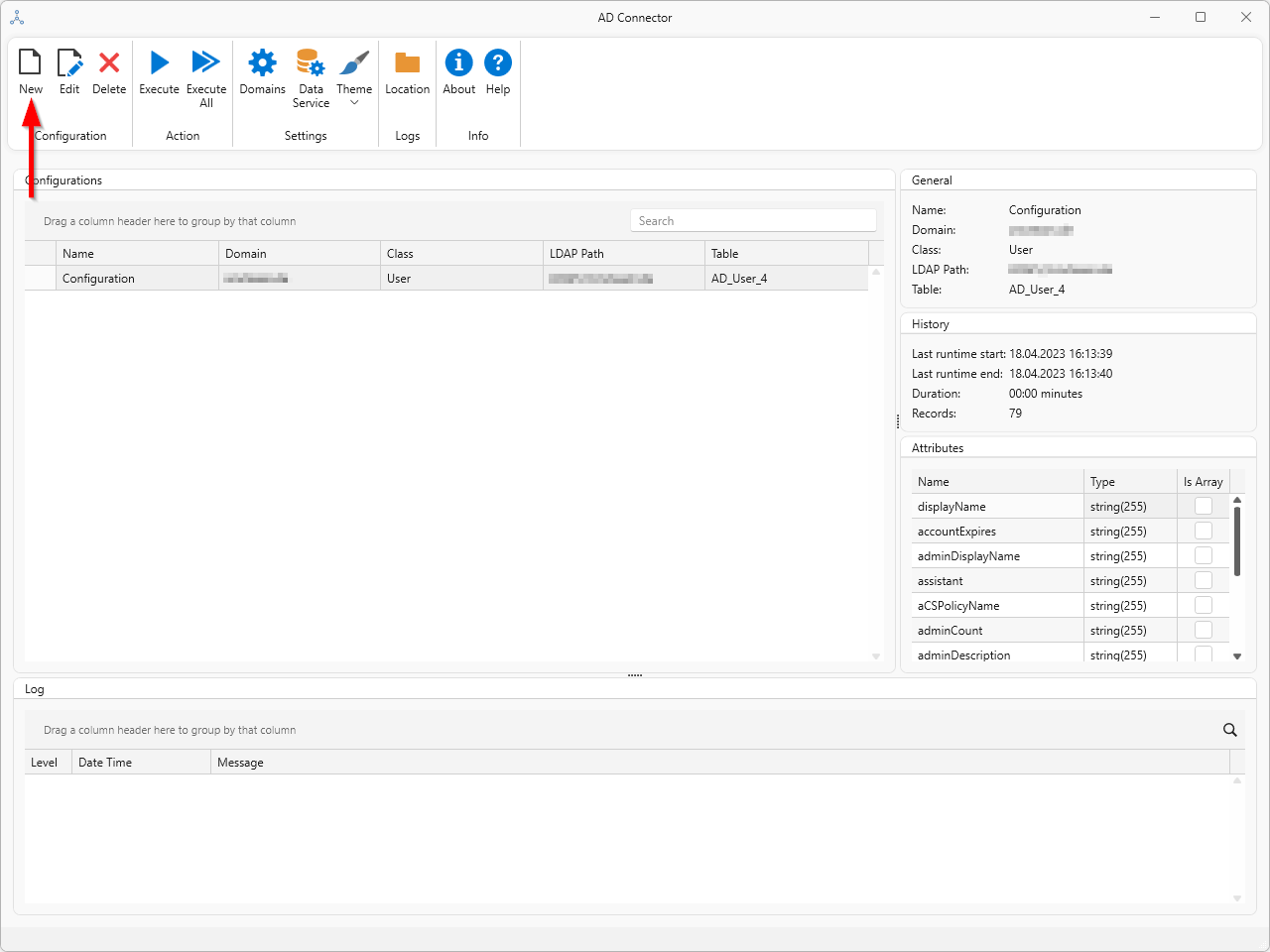Sort attributes by Is Array header
Image resolution: width=1270 pixels, height=952 pixels.
click(1204, 482)
